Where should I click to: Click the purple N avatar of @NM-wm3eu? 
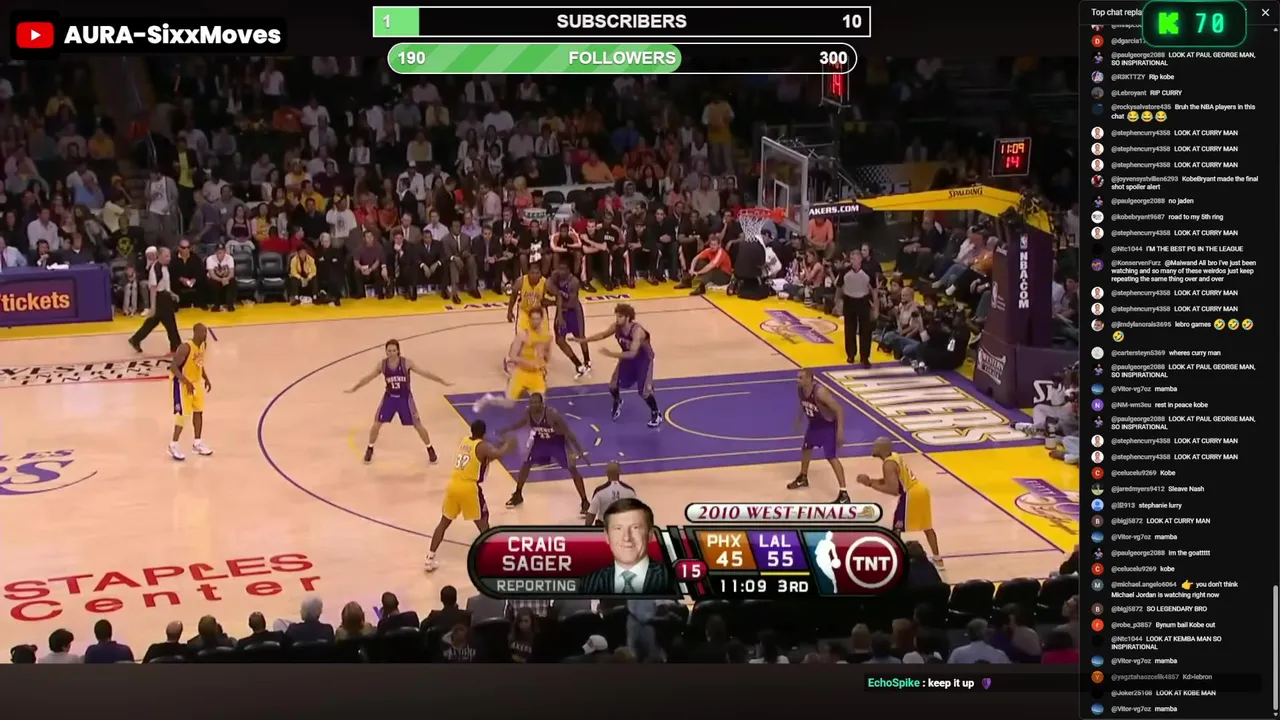[x=1097, y=405]
